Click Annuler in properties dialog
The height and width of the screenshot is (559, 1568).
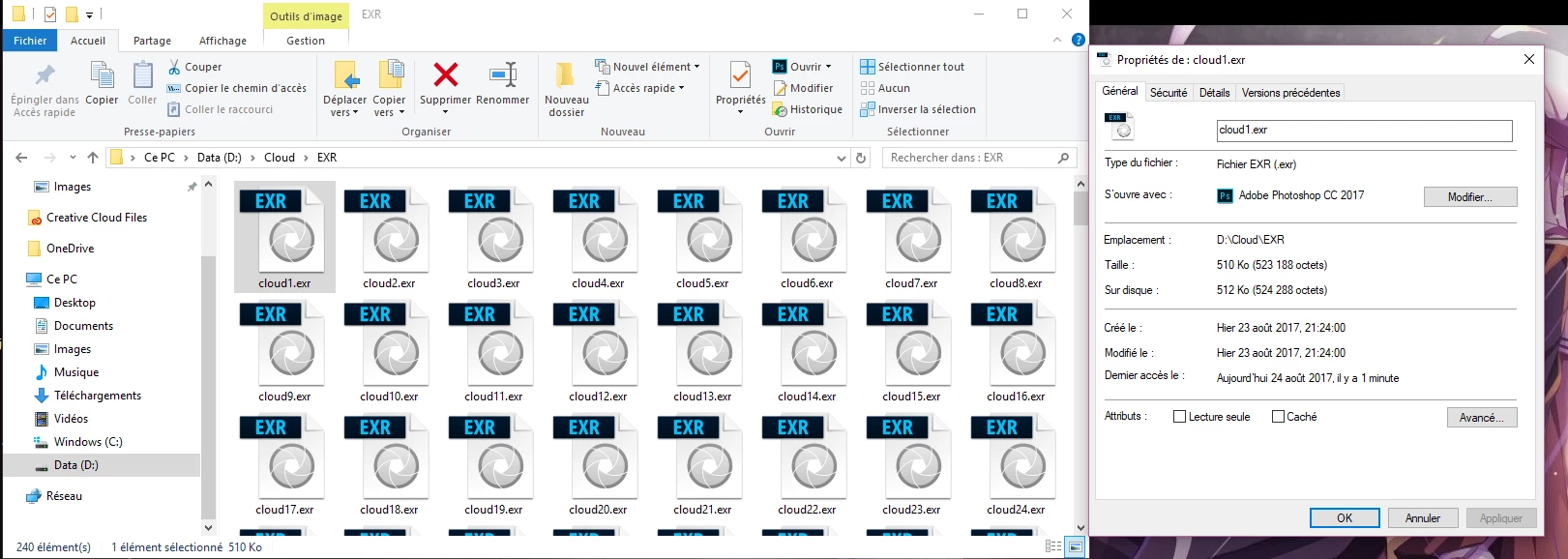[x=1423, y=518]
